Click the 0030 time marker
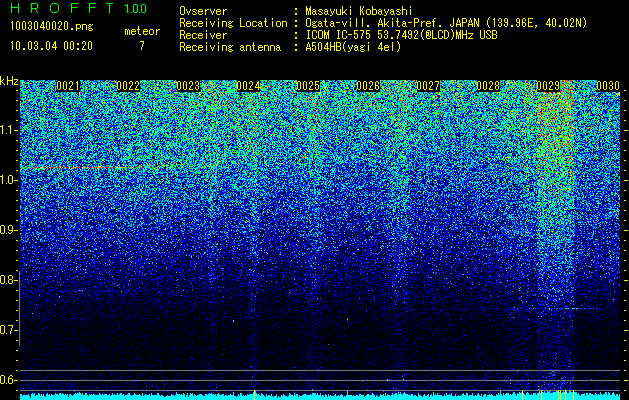This screenshot has width=629, height=400. point(608,86)
